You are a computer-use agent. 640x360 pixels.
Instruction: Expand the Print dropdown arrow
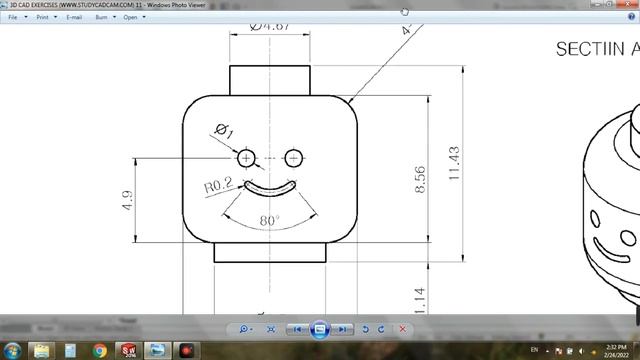point(56,17)
